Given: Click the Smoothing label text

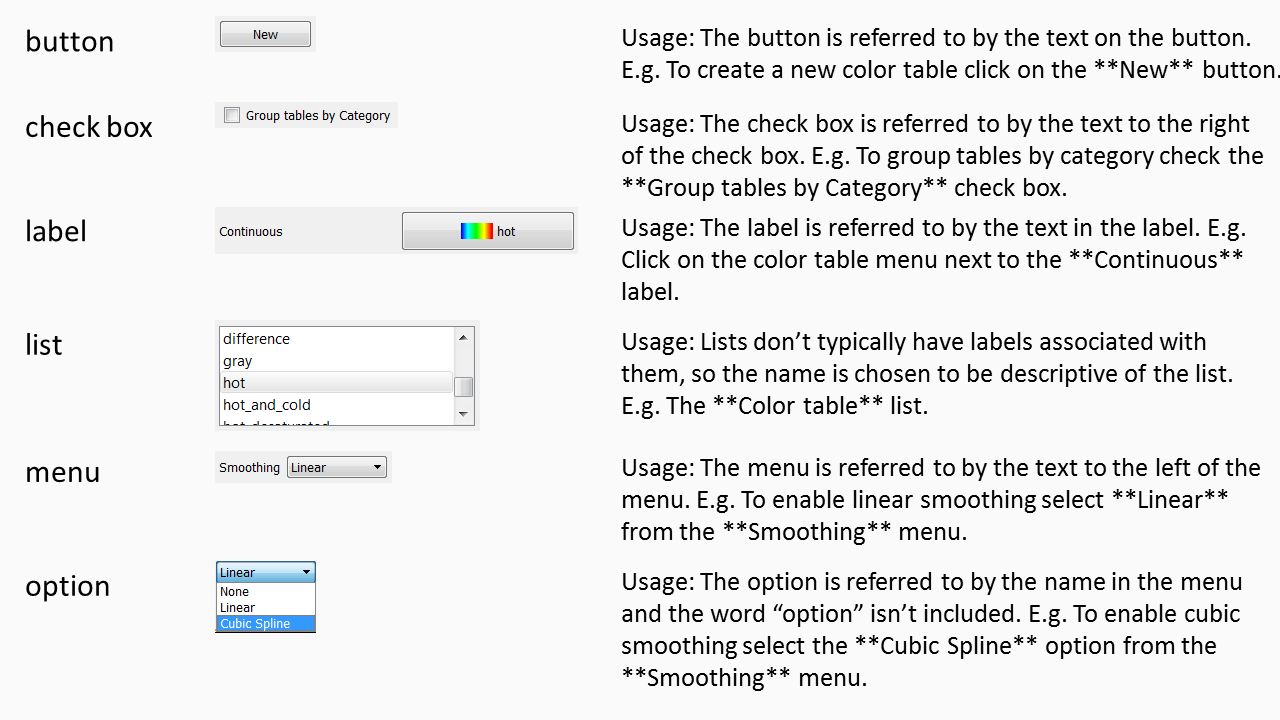Looking at the screenshot, I should coord(249,468).
